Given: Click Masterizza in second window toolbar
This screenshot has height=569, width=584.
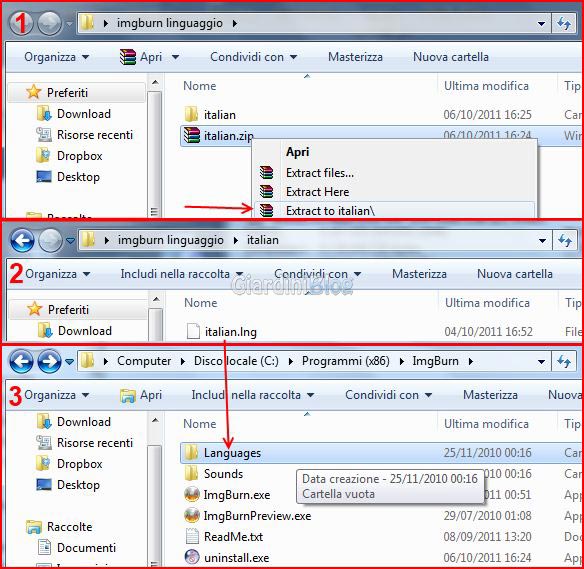Looking at the screenshot, I should 419,274.
